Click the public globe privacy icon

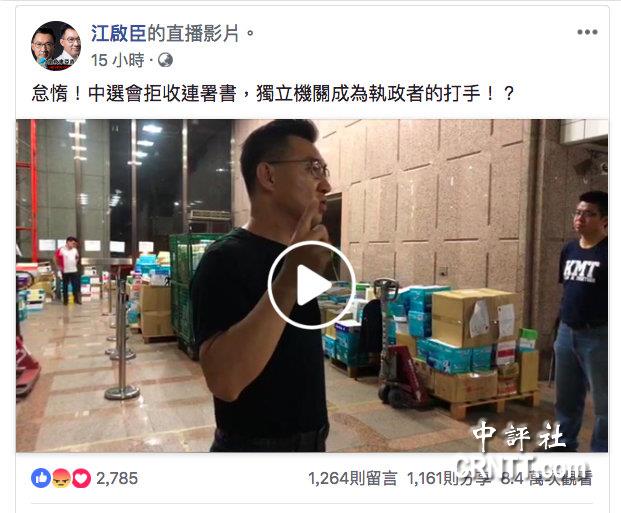point(165,60)
